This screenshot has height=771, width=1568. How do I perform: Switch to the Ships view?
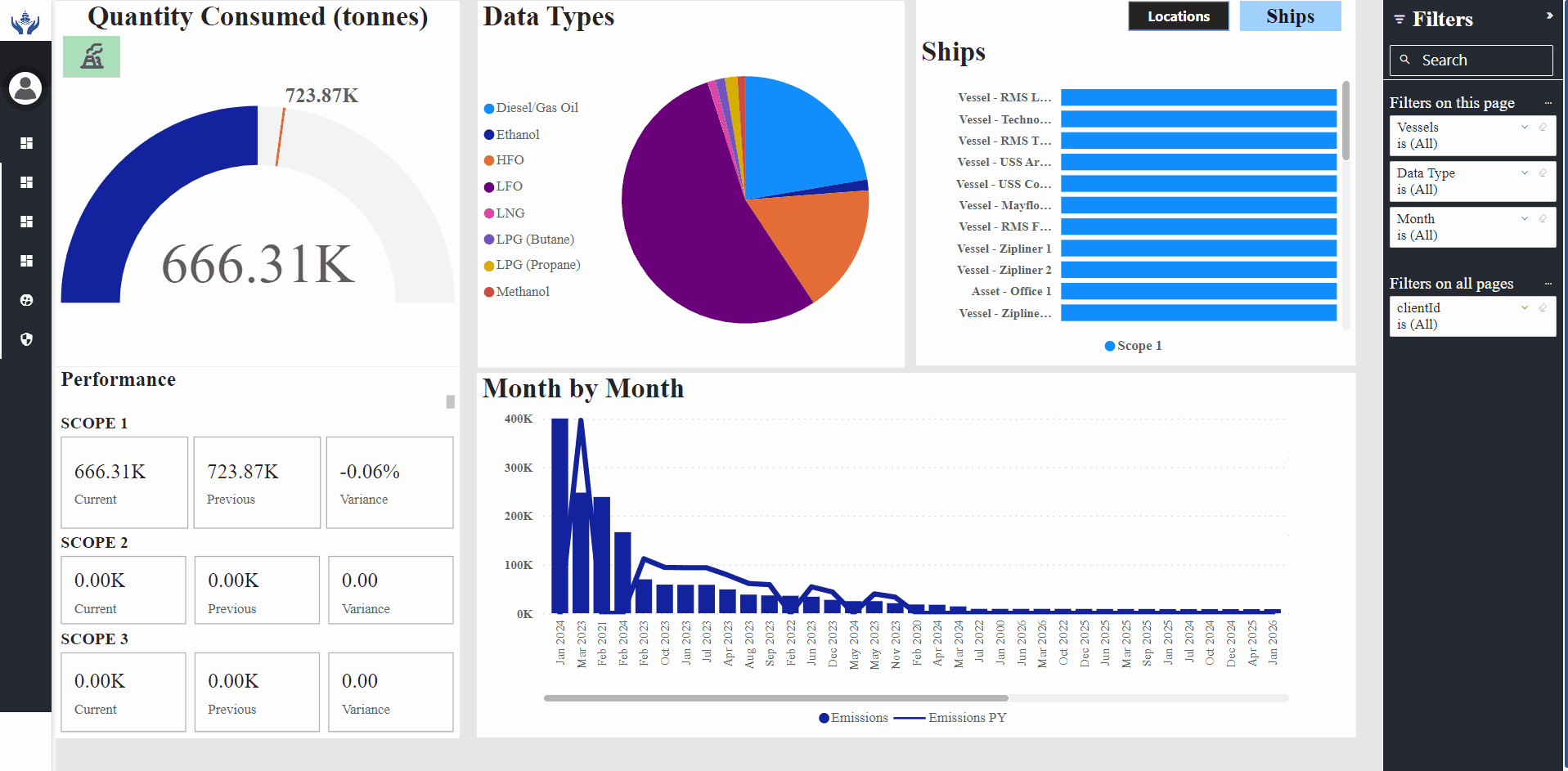tap(1290, 16)
